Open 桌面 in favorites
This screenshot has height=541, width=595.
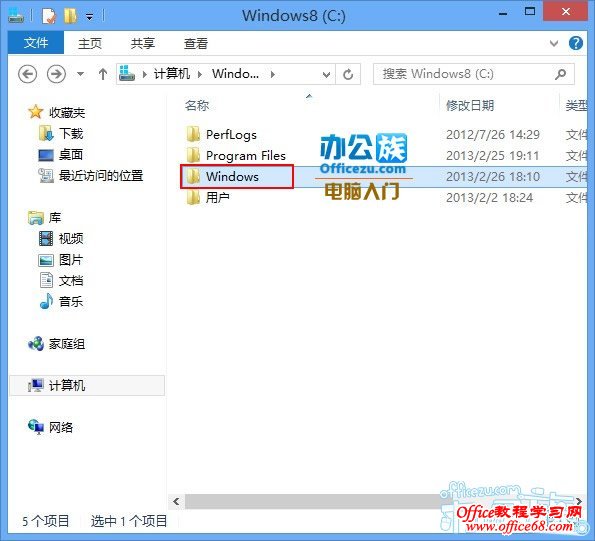71,154
